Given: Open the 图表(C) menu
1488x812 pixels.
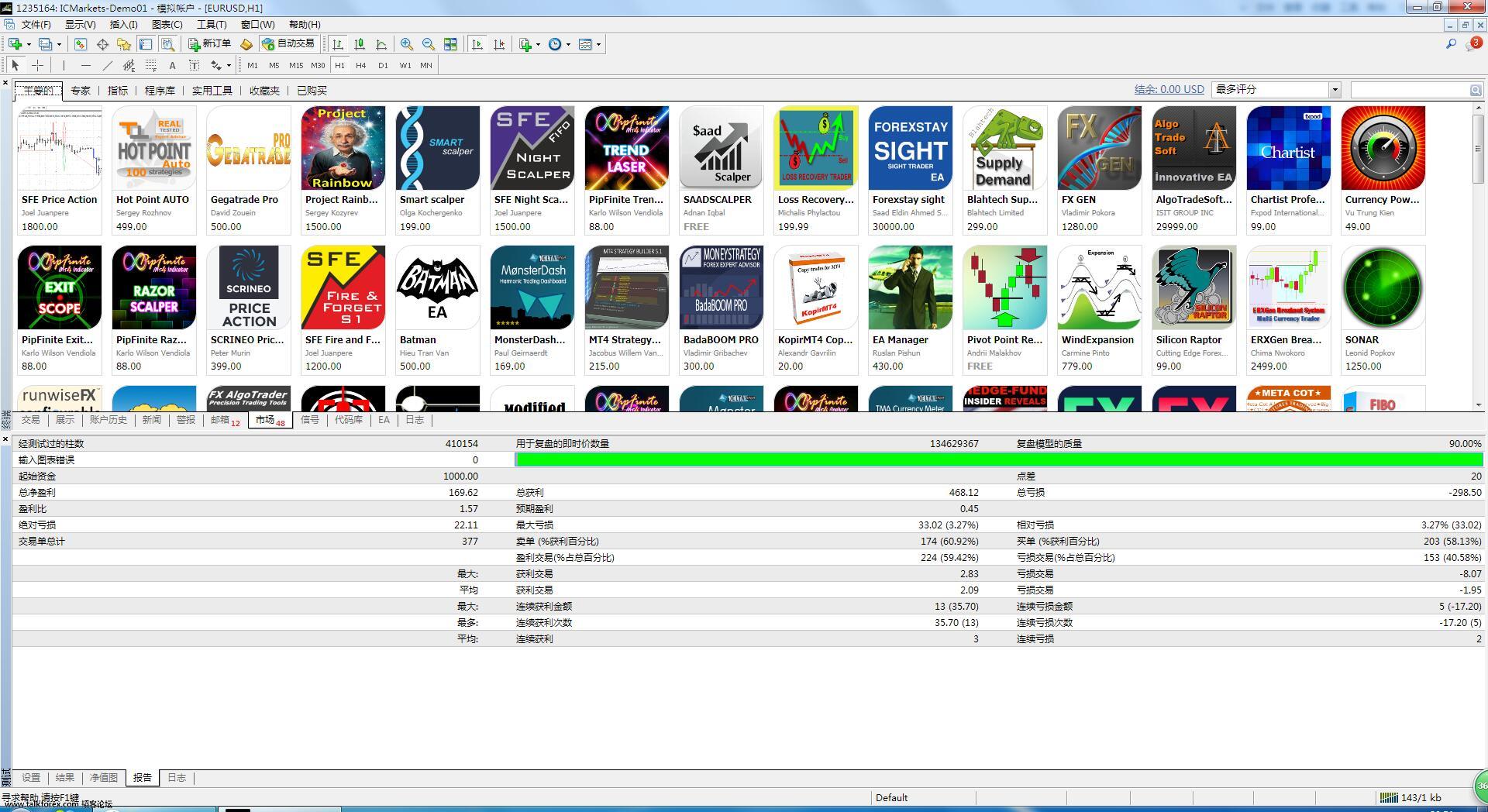Looking at the screenshot, I should click(167, 25).
